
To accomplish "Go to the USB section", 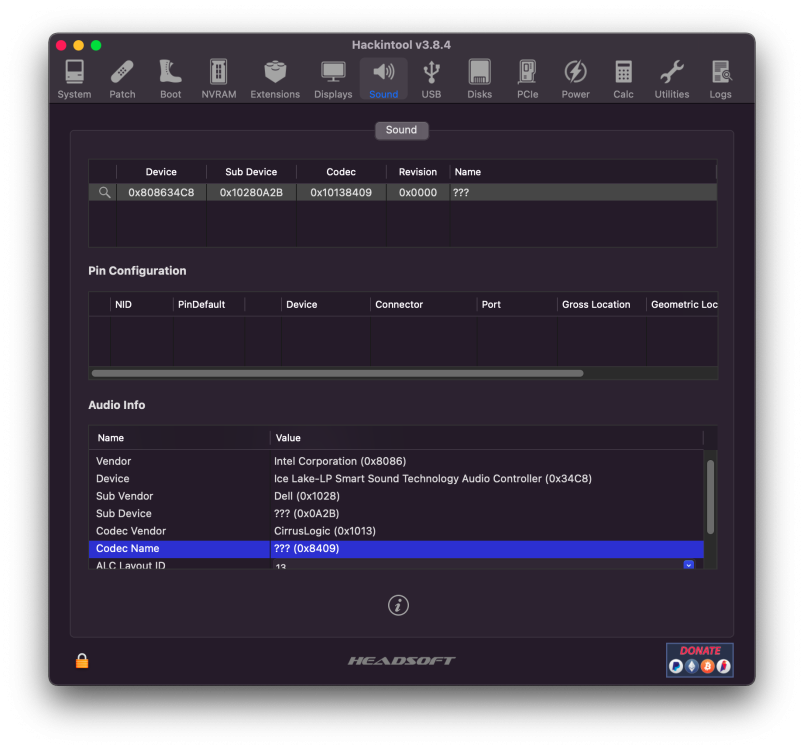I will 431,79.
